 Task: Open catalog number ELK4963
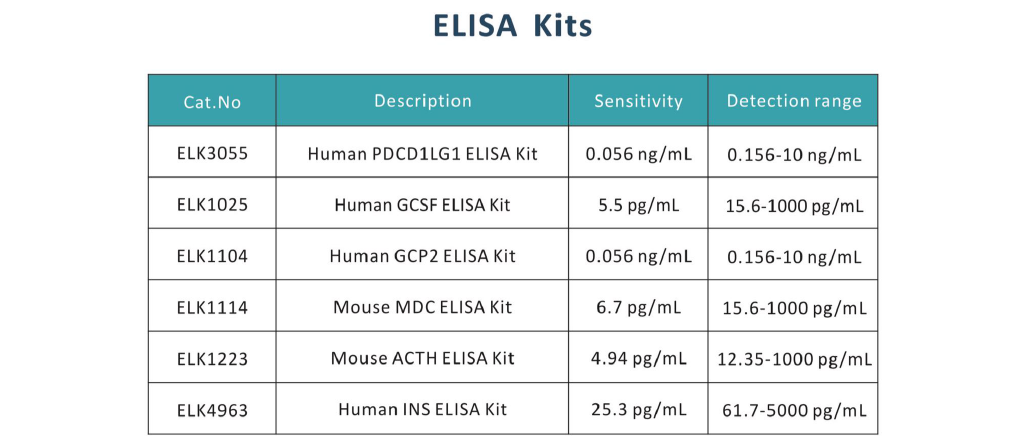tap(212, 410)
